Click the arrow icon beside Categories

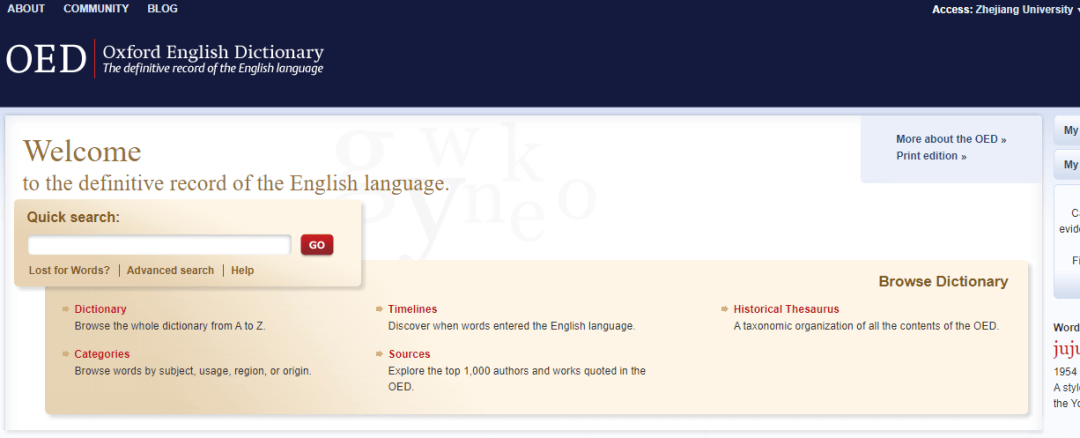click(66, 354)
